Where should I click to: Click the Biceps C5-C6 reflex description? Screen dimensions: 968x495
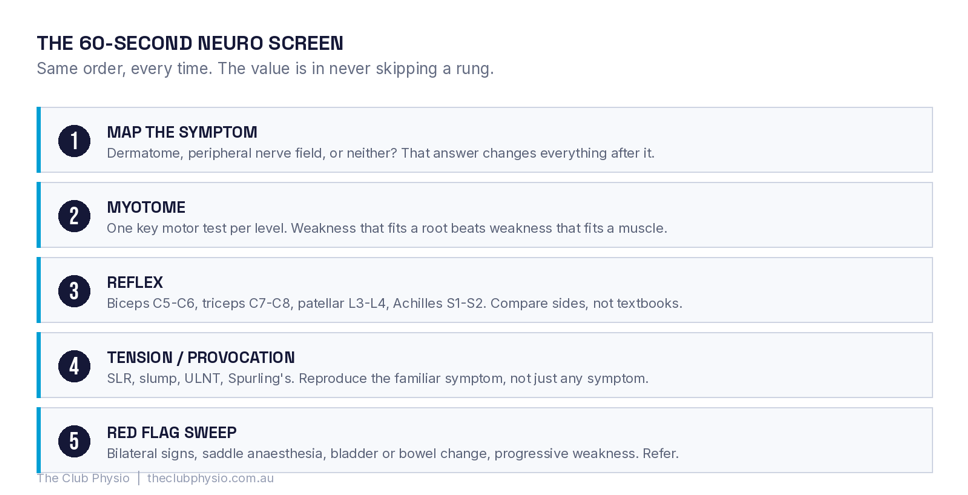point(394,304)
